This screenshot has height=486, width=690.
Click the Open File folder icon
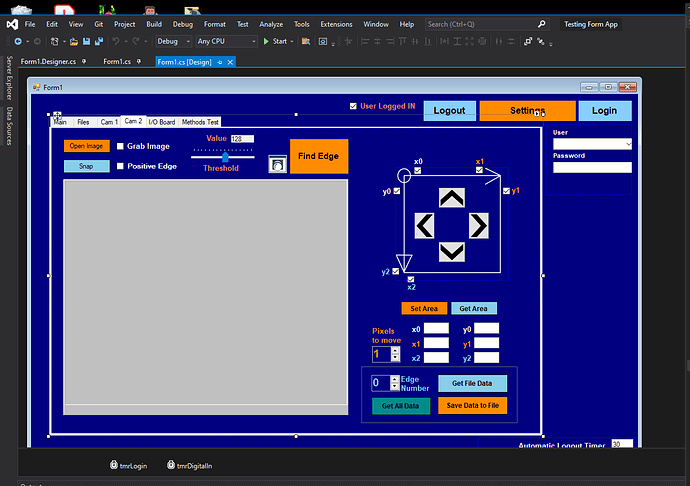pyautogui.click(x=73, y=41)
